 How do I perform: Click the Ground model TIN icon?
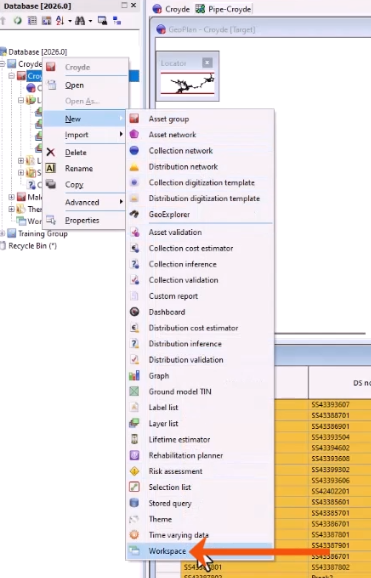click(134, 391)
